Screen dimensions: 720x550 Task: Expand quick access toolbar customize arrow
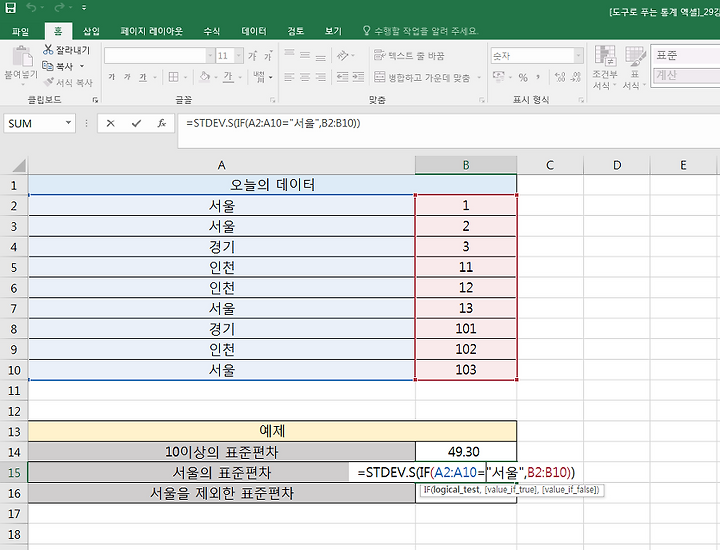click(x=84, y=8)
